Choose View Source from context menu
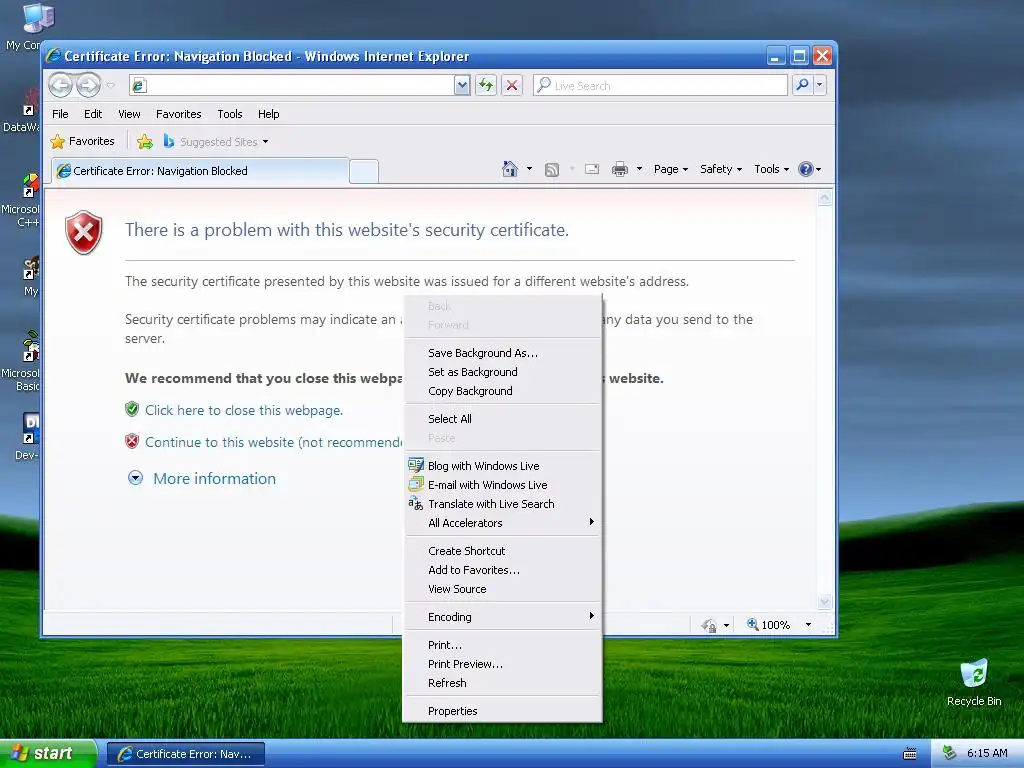This screenshot has height=768, width=1024. pyautogui.click(x=502, y=588)
